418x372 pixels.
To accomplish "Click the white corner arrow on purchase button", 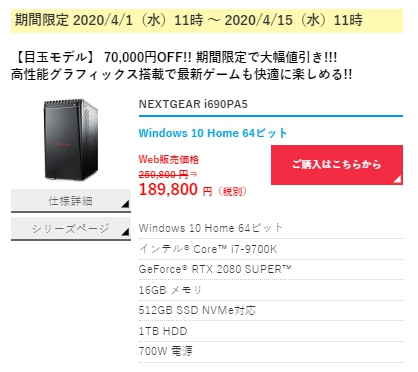I will (x=398, y=180).
